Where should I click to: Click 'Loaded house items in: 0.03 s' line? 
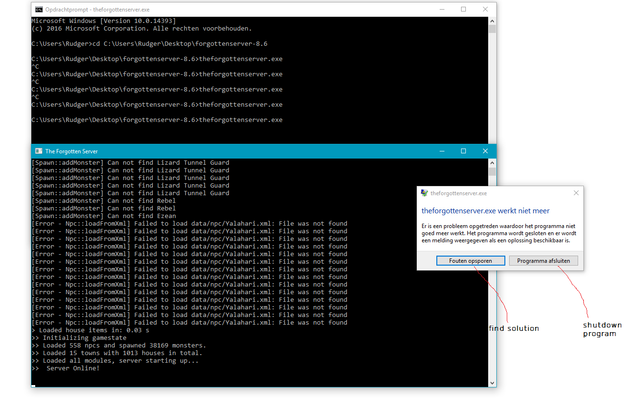pos(91,330)
